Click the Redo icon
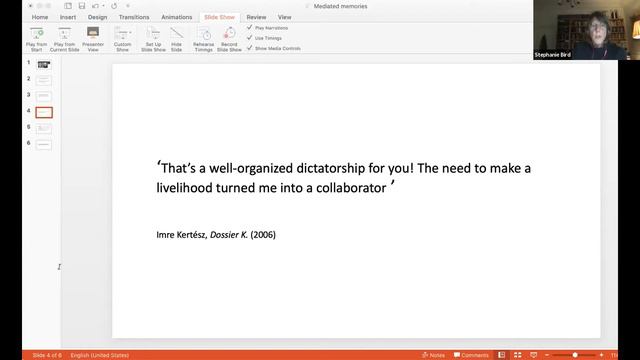The image size is (640, 360). tap(114, 6)
